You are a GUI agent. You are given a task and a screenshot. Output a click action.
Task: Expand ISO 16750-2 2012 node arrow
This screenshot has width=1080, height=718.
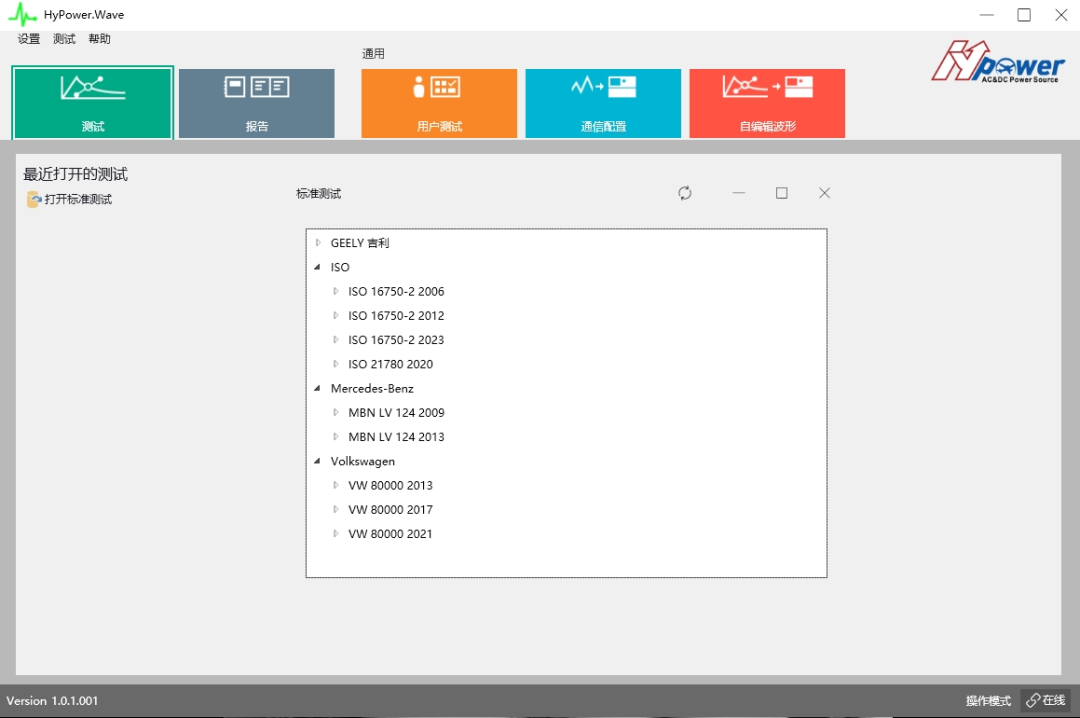point(336,316)
